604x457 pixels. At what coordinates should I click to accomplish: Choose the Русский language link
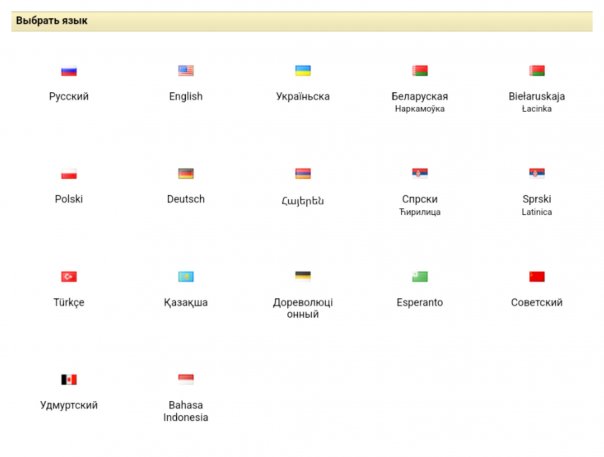pyautogui.click(x=69, y=96)
